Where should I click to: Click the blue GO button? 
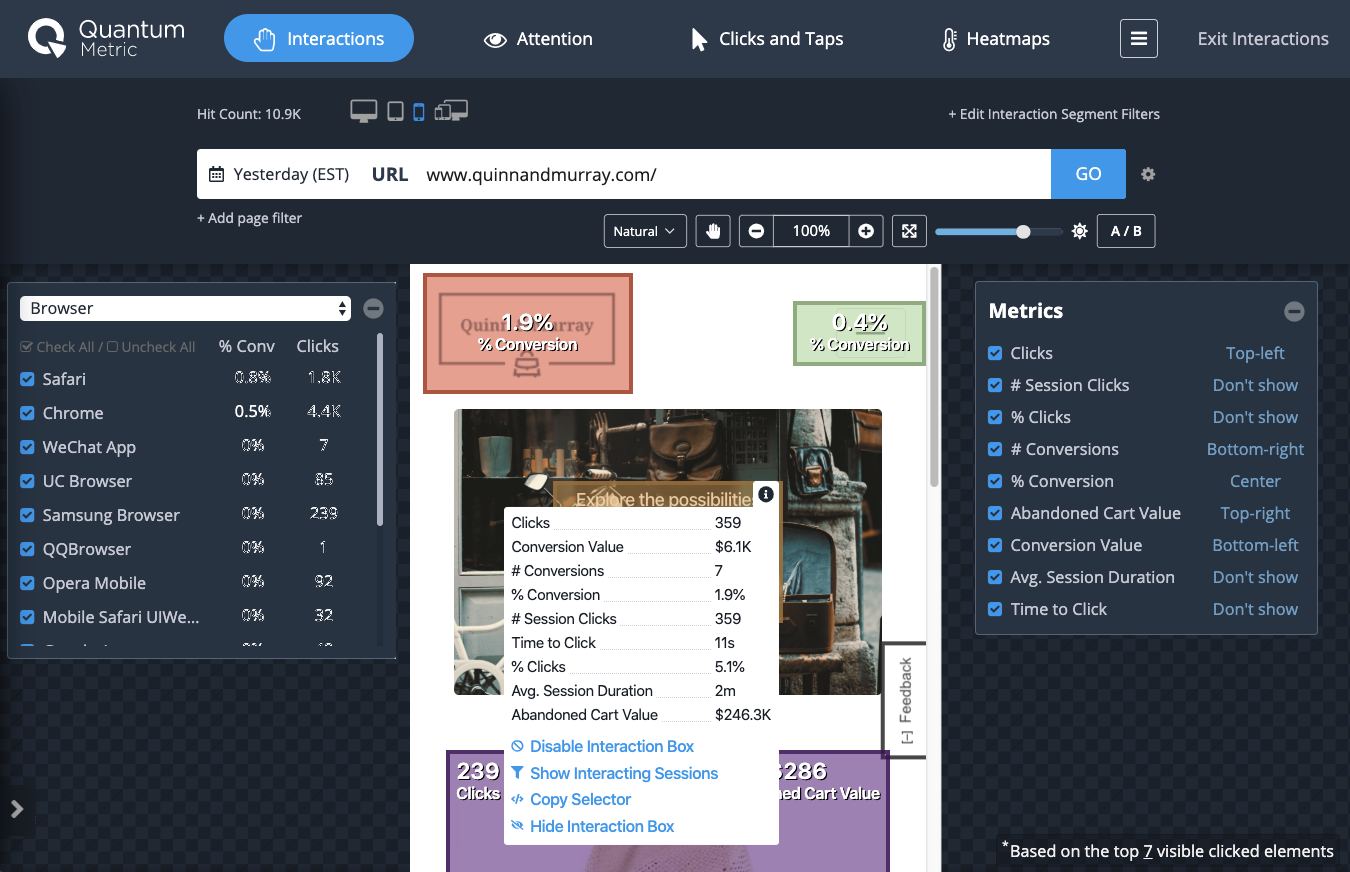coord(1088,174)
